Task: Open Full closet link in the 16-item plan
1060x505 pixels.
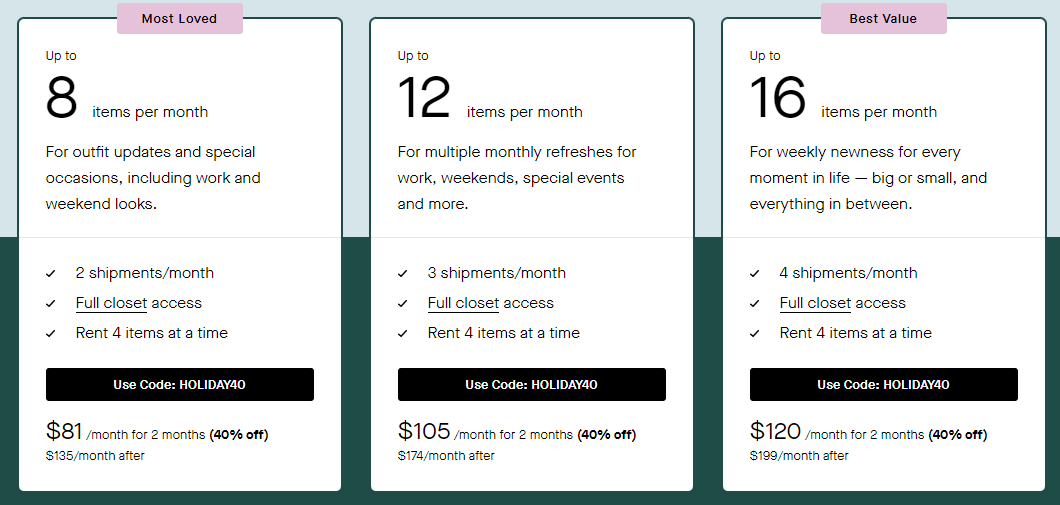Action: [815, 303]
